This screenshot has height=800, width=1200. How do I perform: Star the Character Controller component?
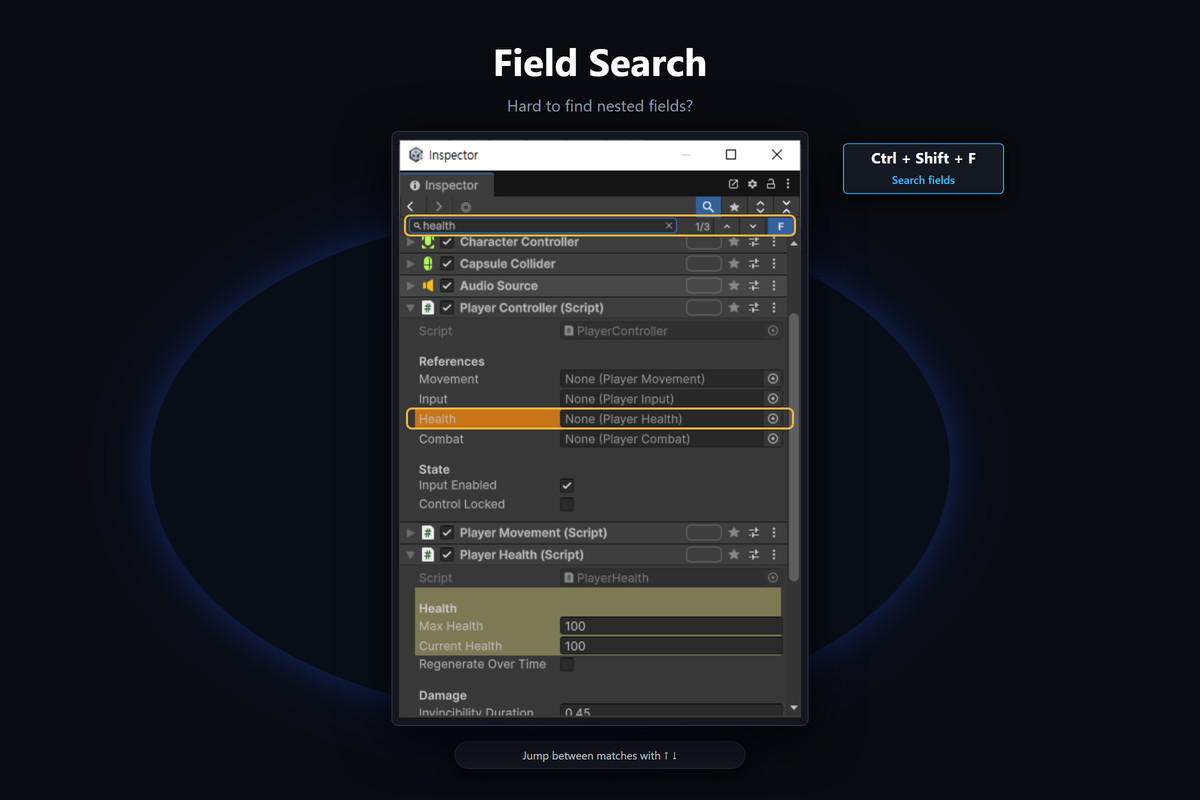[734, 242]
